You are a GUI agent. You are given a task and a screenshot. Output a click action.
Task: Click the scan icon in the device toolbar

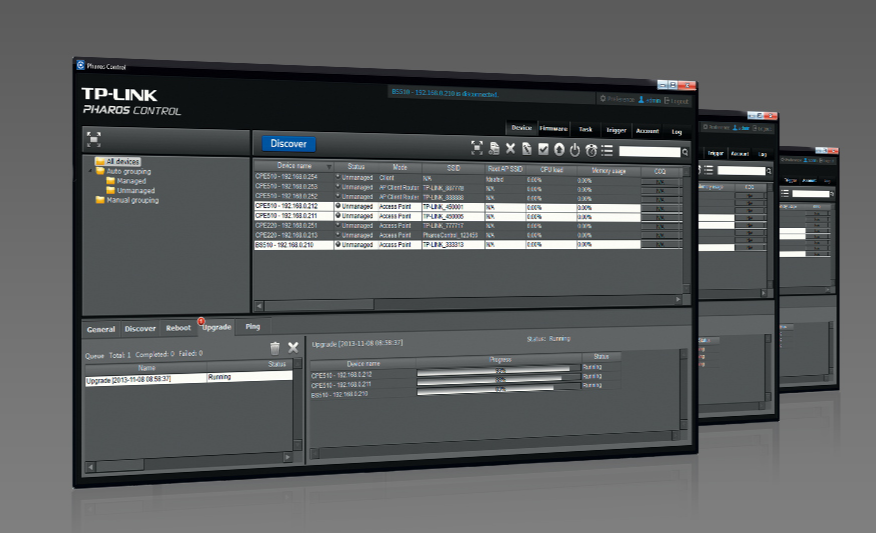(477, 148)
